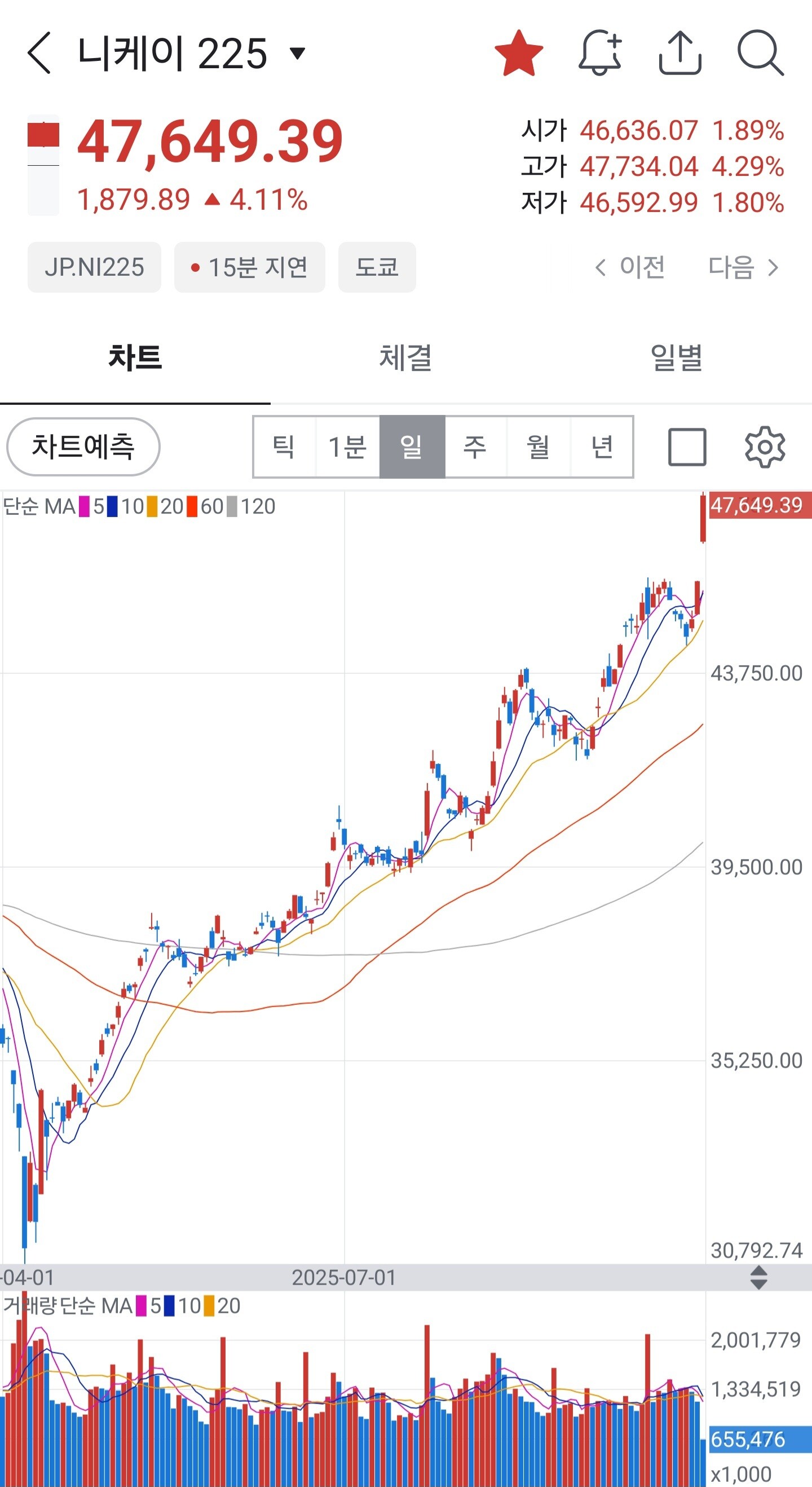Image resolution: width=812 pixels, height=1487 pixels.
Task: Add a price alert with the bell icon
Action: (x=599, y=53)
